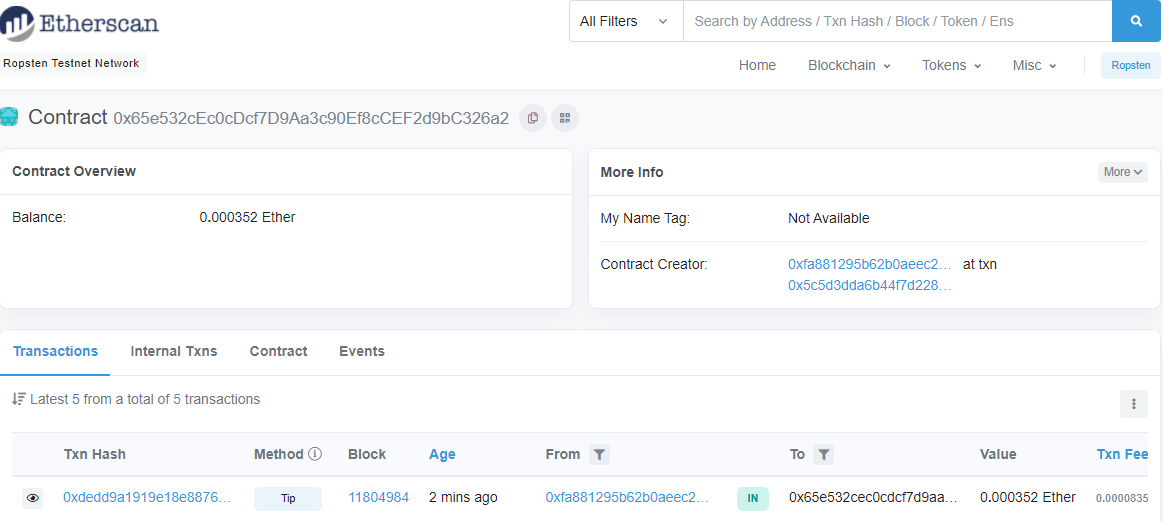Show the contract address QR code
Screen dimensions: 1163x521
[x=564, y=118]
